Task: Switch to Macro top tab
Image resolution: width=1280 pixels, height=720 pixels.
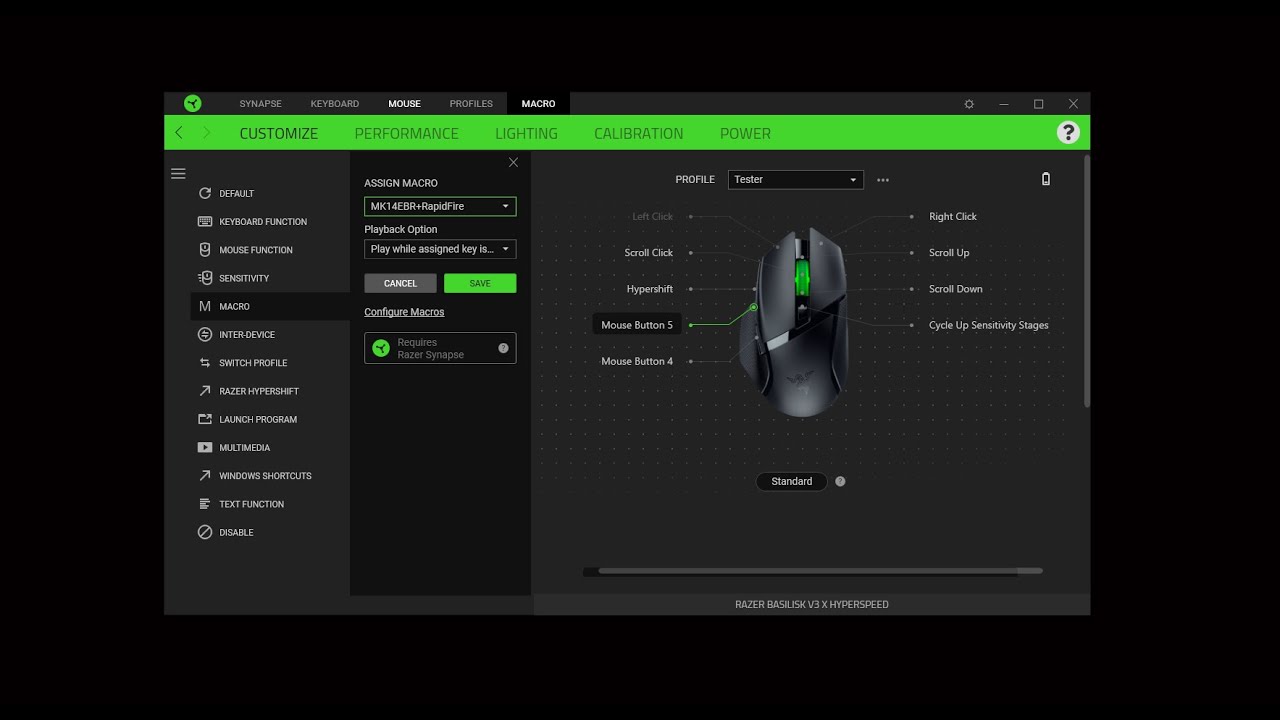Action: [x=538, y=104]
